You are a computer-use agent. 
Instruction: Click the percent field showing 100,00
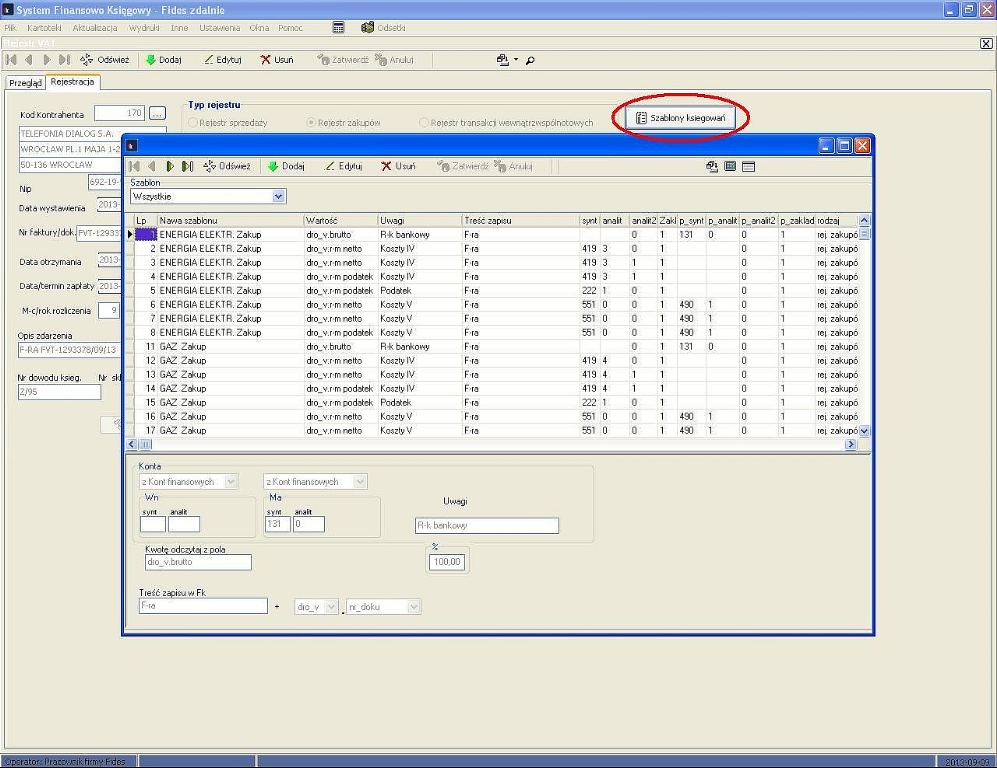pos(447,562)
